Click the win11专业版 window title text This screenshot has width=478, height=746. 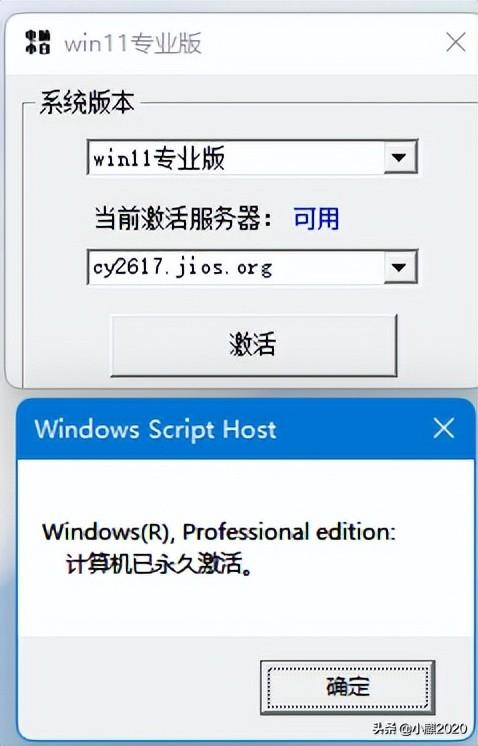click(133, 43)
